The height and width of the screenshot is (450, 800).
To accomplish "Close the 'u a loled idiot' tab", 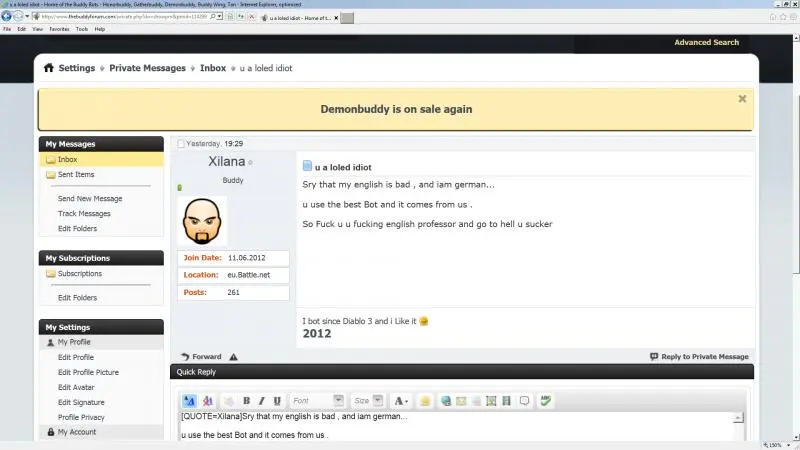I will [x=336, y=18].
